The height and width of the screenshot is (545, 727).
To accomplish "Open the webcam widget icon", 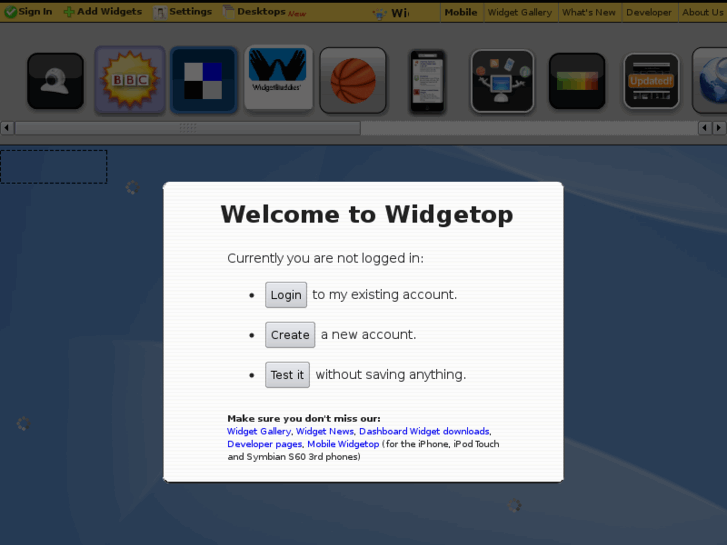I will (x=56, y=81).
